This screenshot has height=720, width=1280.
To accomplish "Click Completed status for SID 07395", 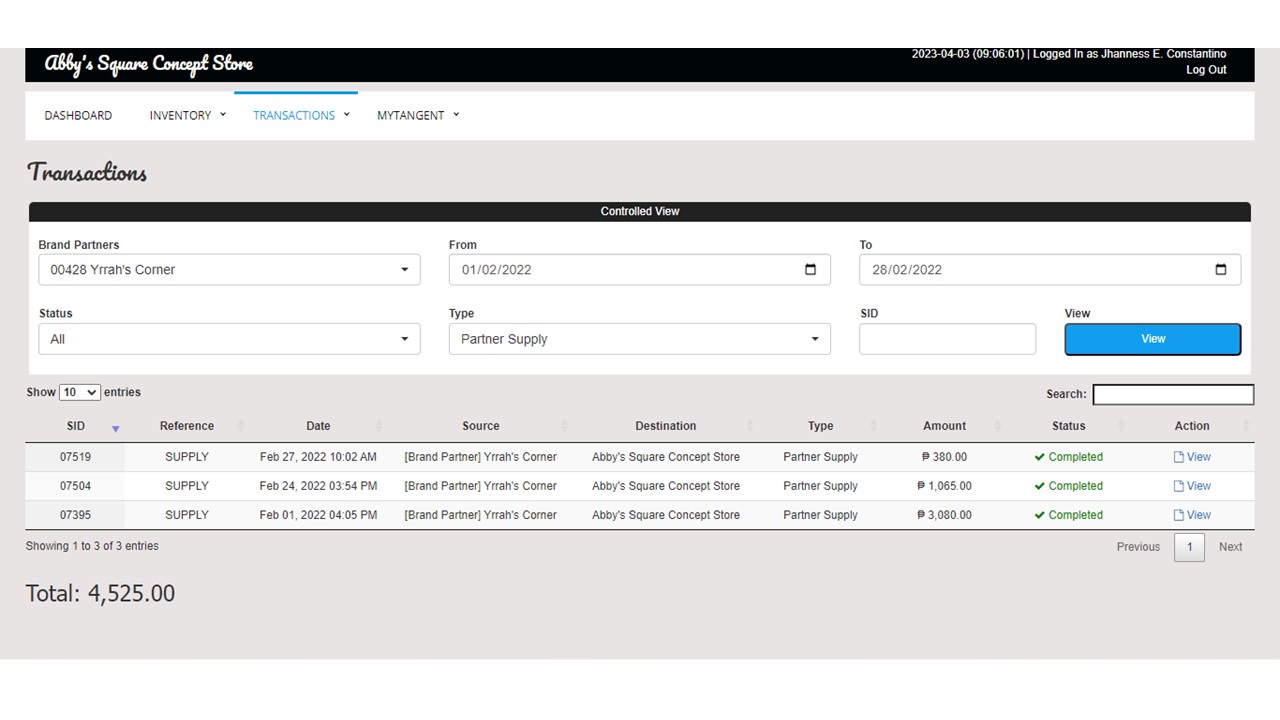I will click(x=1069, y=515).
